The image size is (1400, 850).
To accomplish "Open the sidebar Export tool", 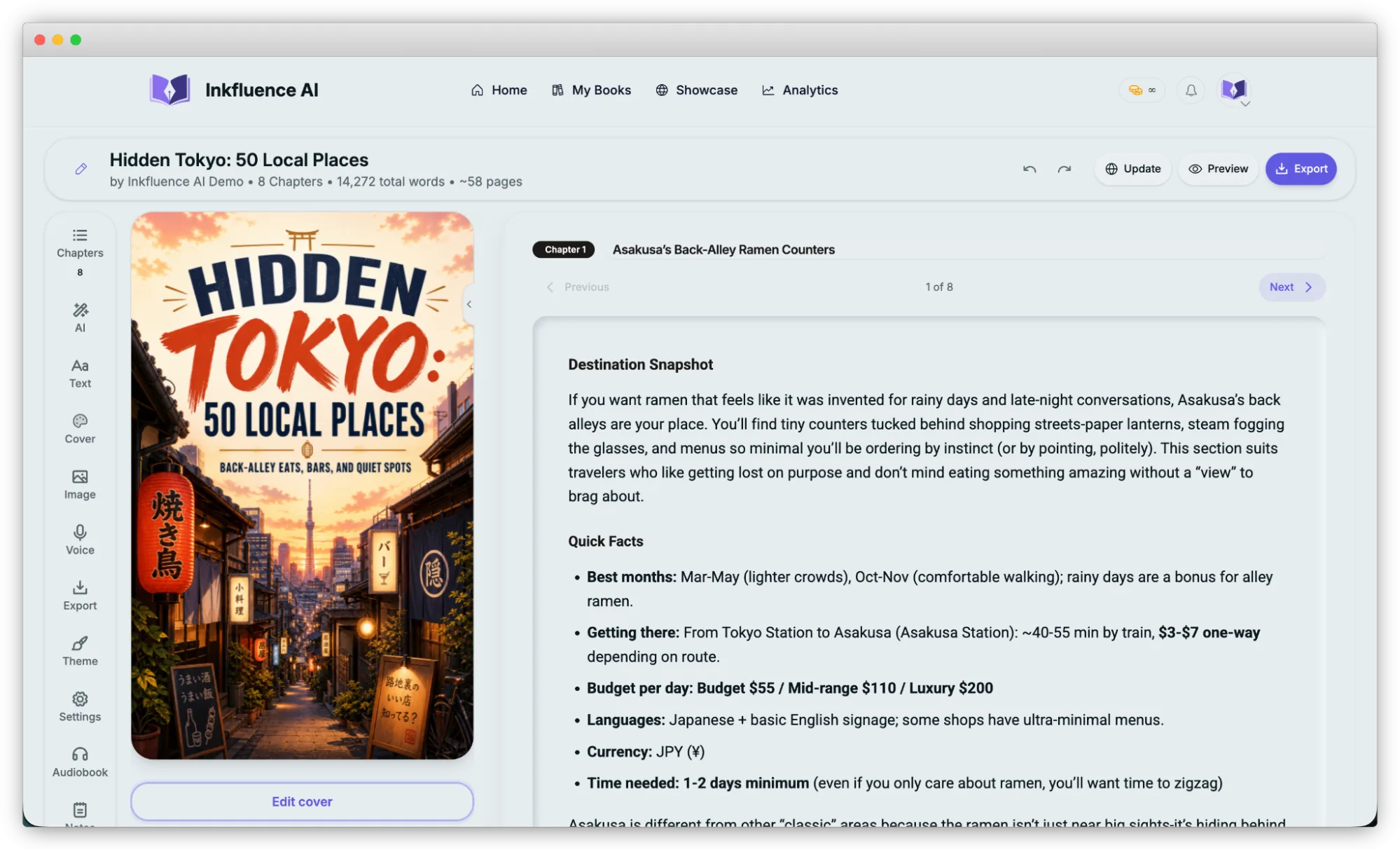I will pyautogui.click(x=80, y=596).
